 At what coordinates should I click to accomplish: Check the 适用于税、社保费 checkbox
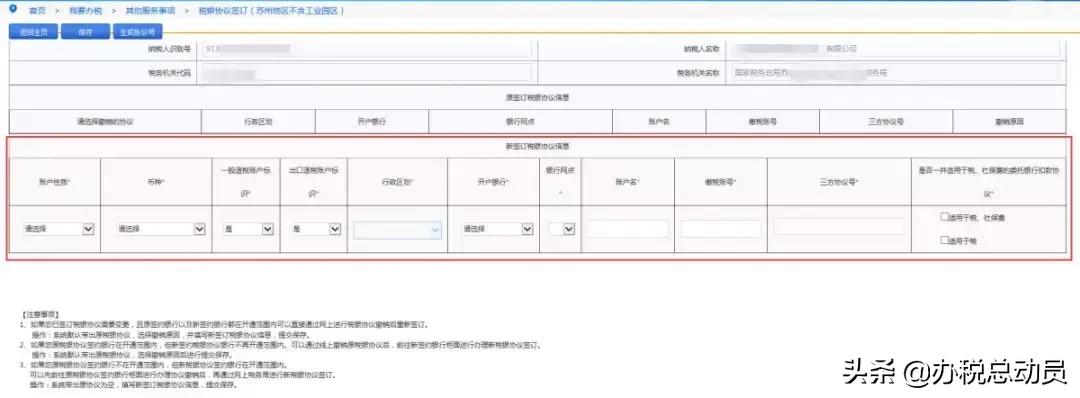click(x=945, y=216)
